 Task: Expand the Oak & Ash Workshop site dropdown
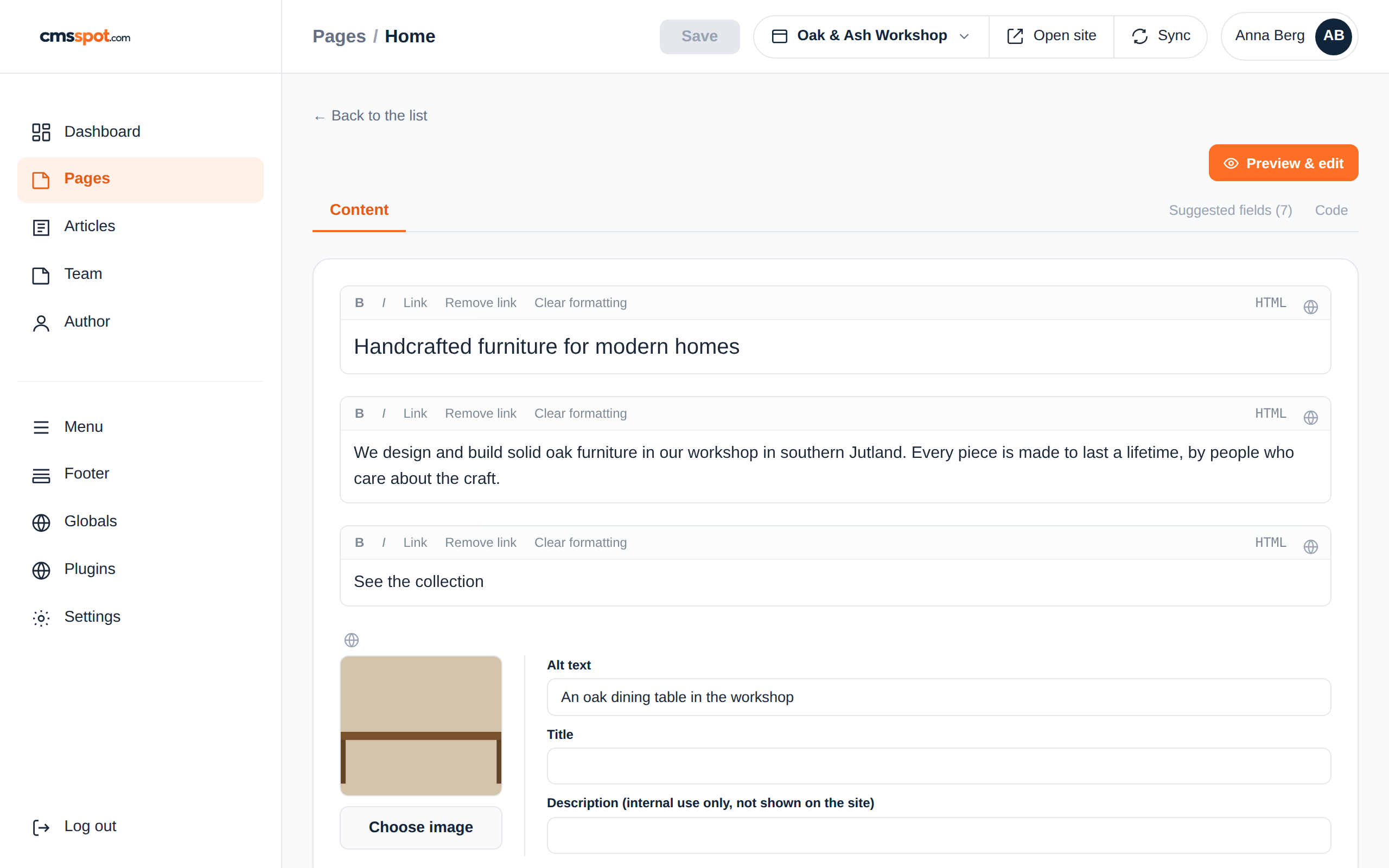pos(871,36)
